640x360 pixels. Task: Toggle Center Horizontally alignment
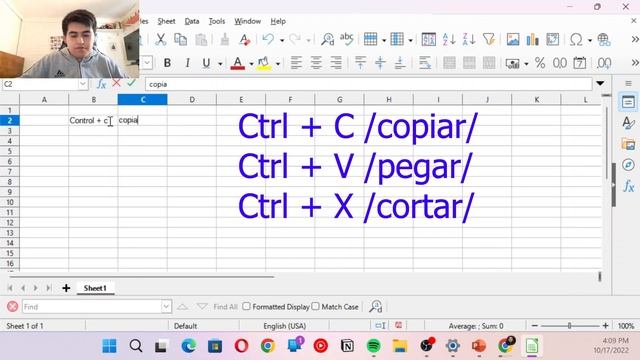316,63
